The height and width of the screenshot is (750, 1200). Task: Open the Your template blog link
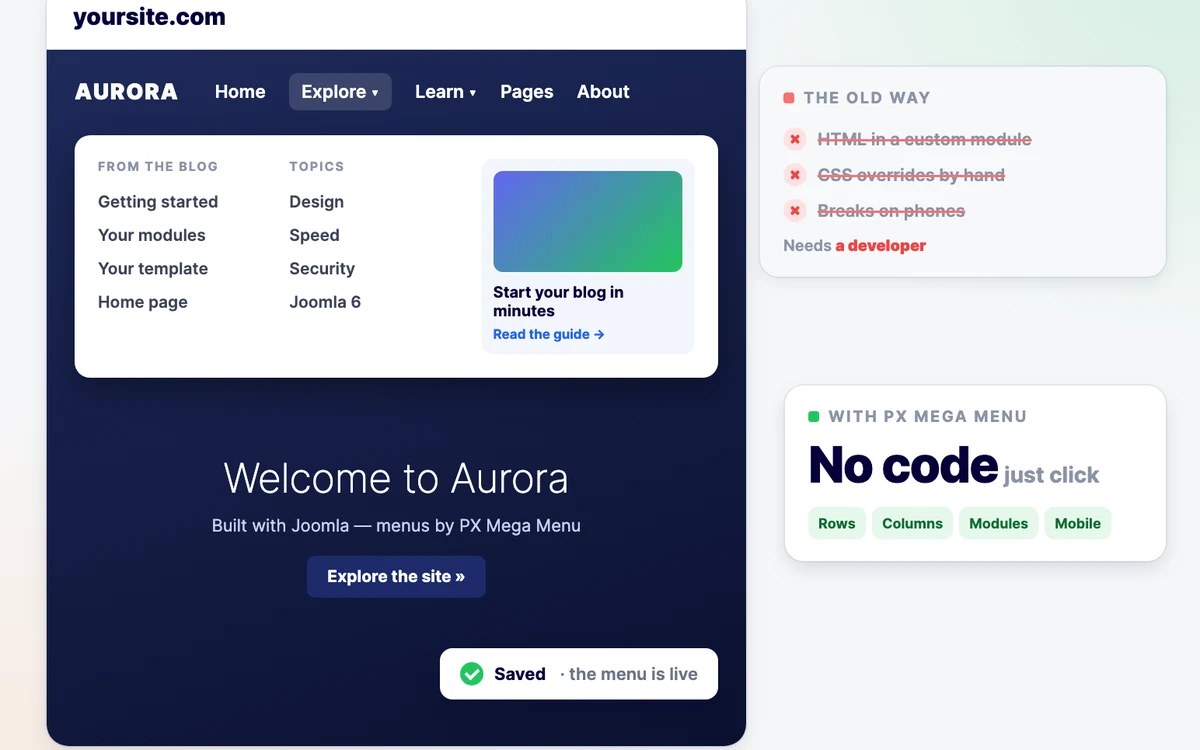[153, 269]
